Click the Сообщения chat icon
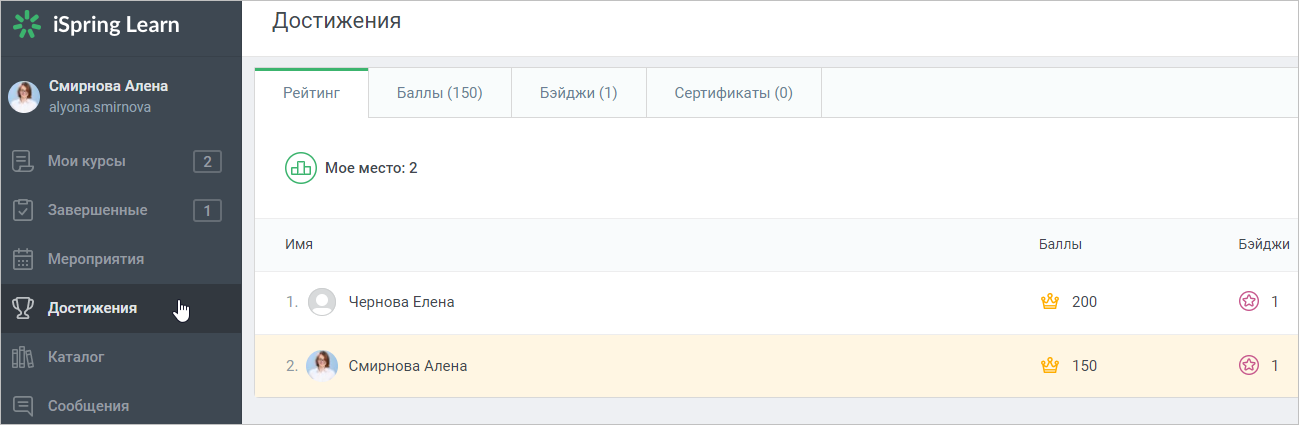The width and height of the screenshot is (1299, 425). click(23, 406)
